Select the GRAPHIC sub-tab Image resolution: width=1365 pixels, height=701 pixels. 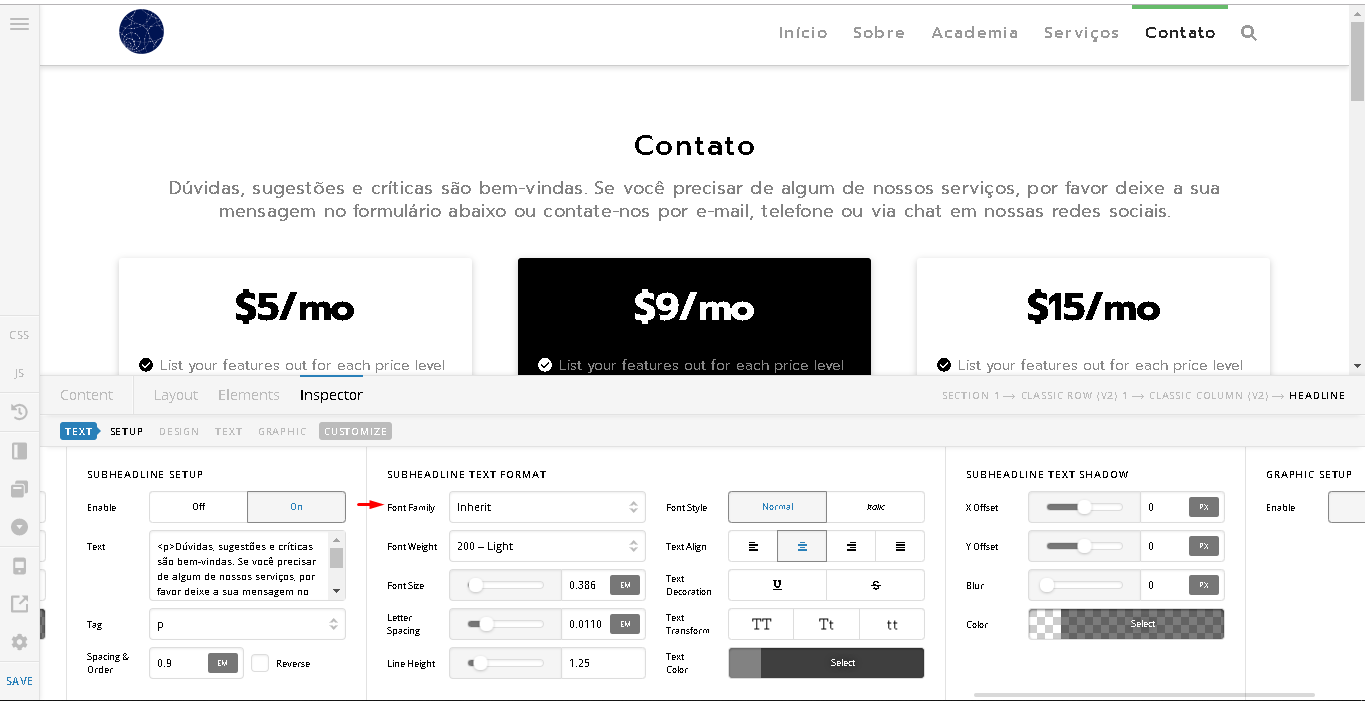tap(283, 432)
